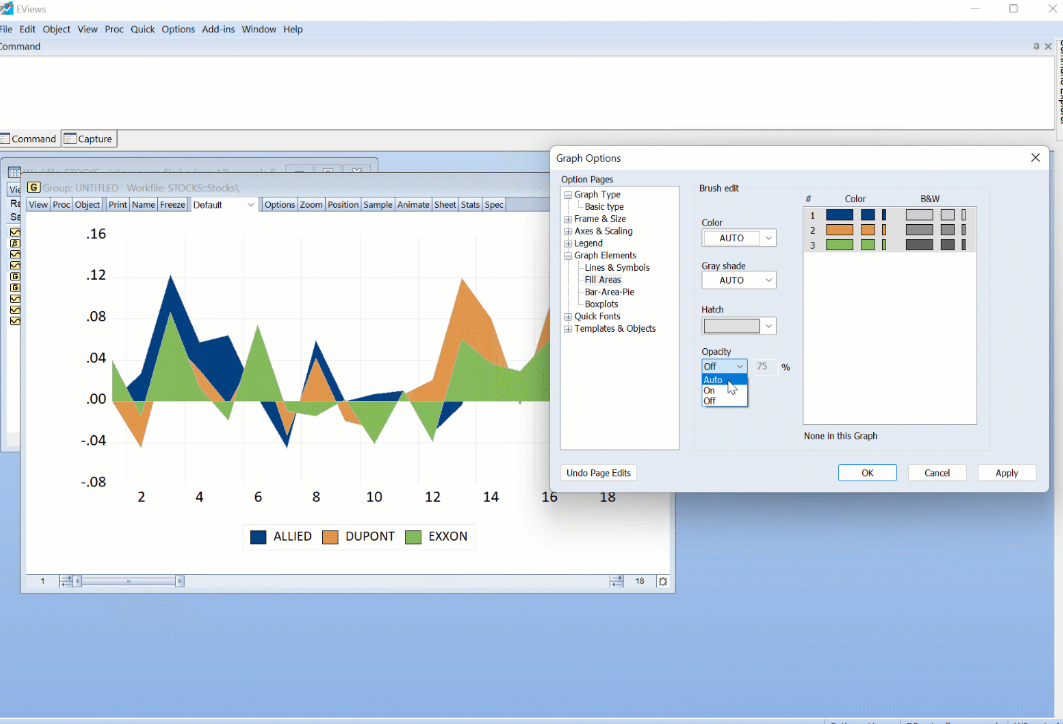Image resolution: width=1063 pixels, height=724 pixels.
Task: Click the DUPONT legend color box
Action: [330, 537]
